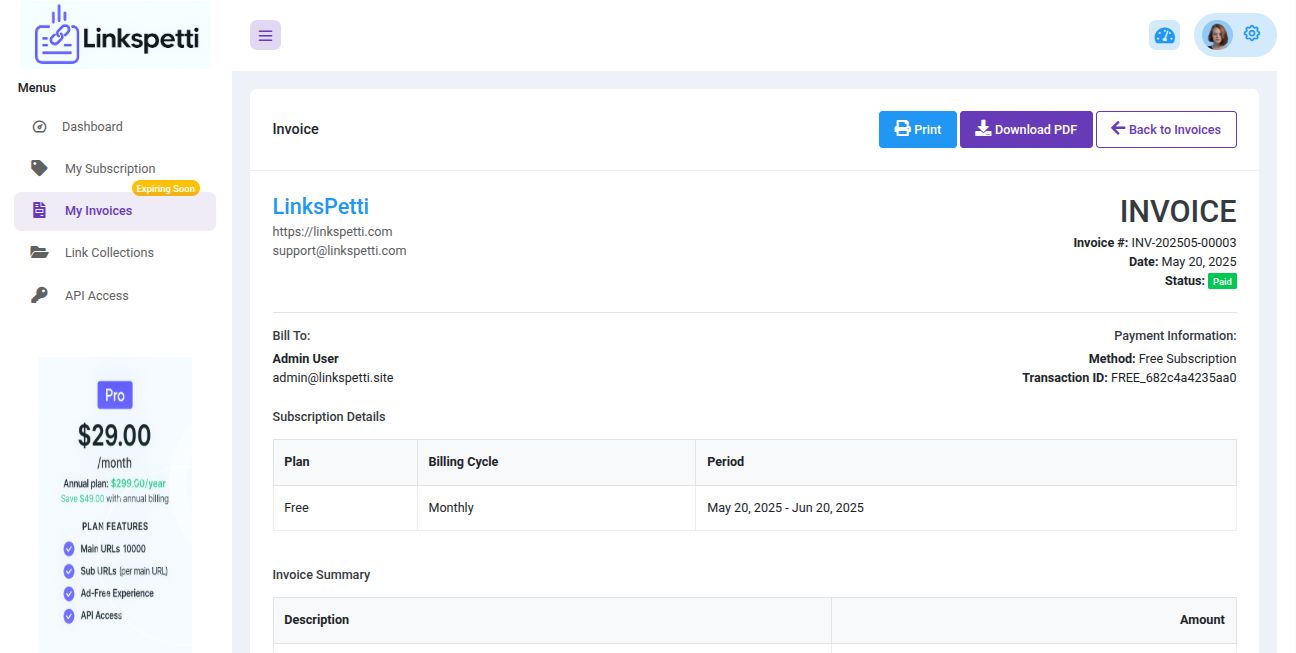Click the Expiring Soon badge
The width and height of the screenshot is (1296, 653).
(166, 188)
